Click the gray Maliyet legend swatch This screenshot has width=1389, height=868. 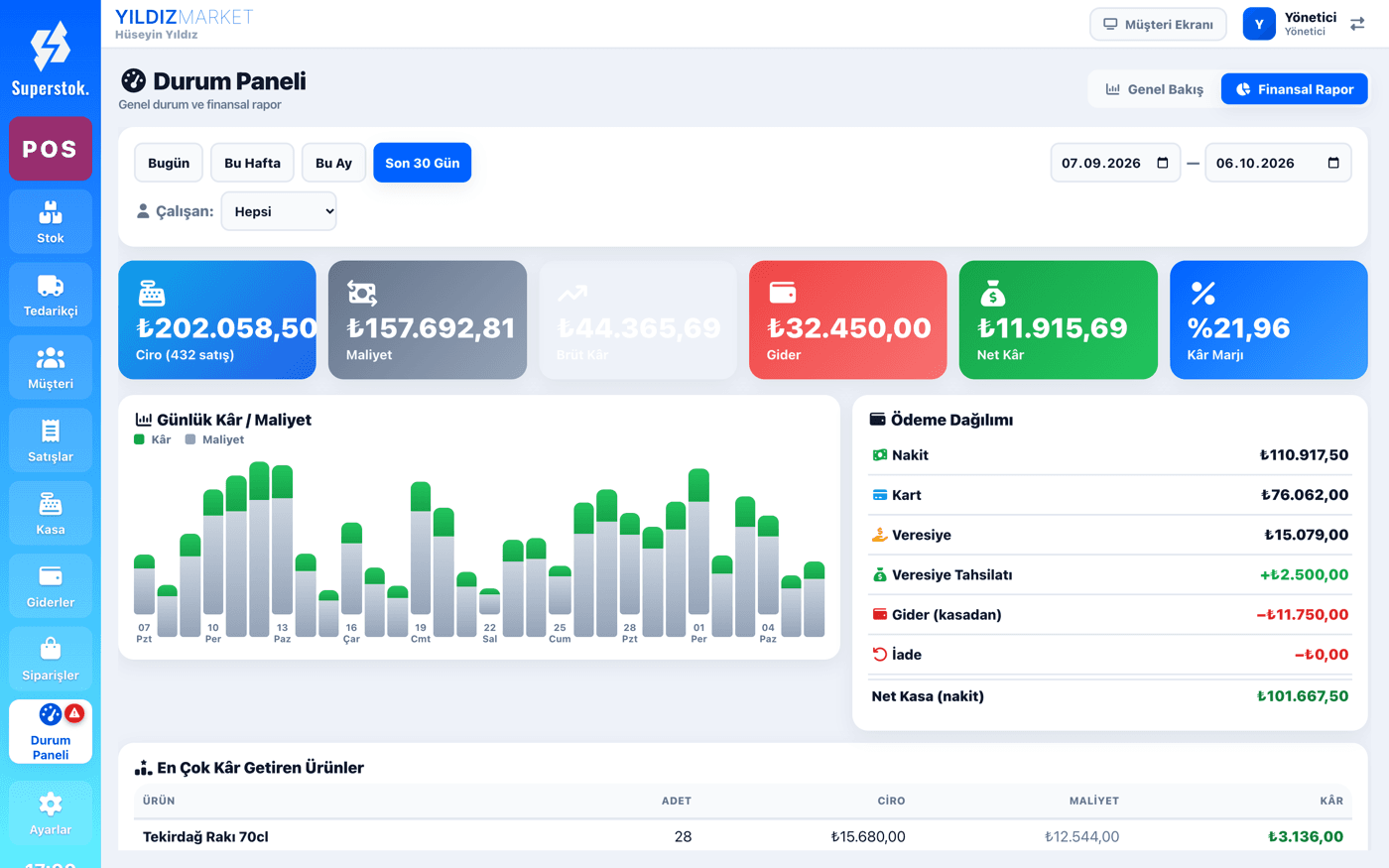(190, 439)
